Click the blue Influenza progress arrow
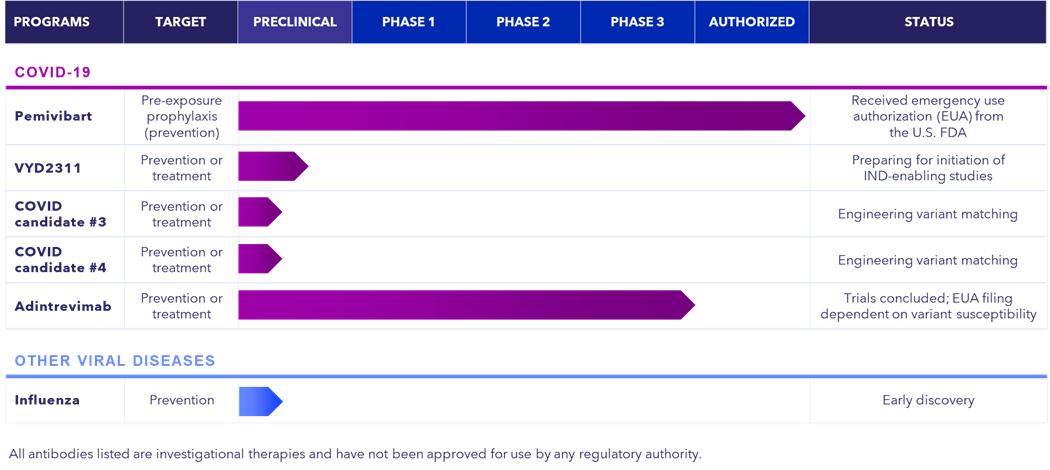 [260, 401]
